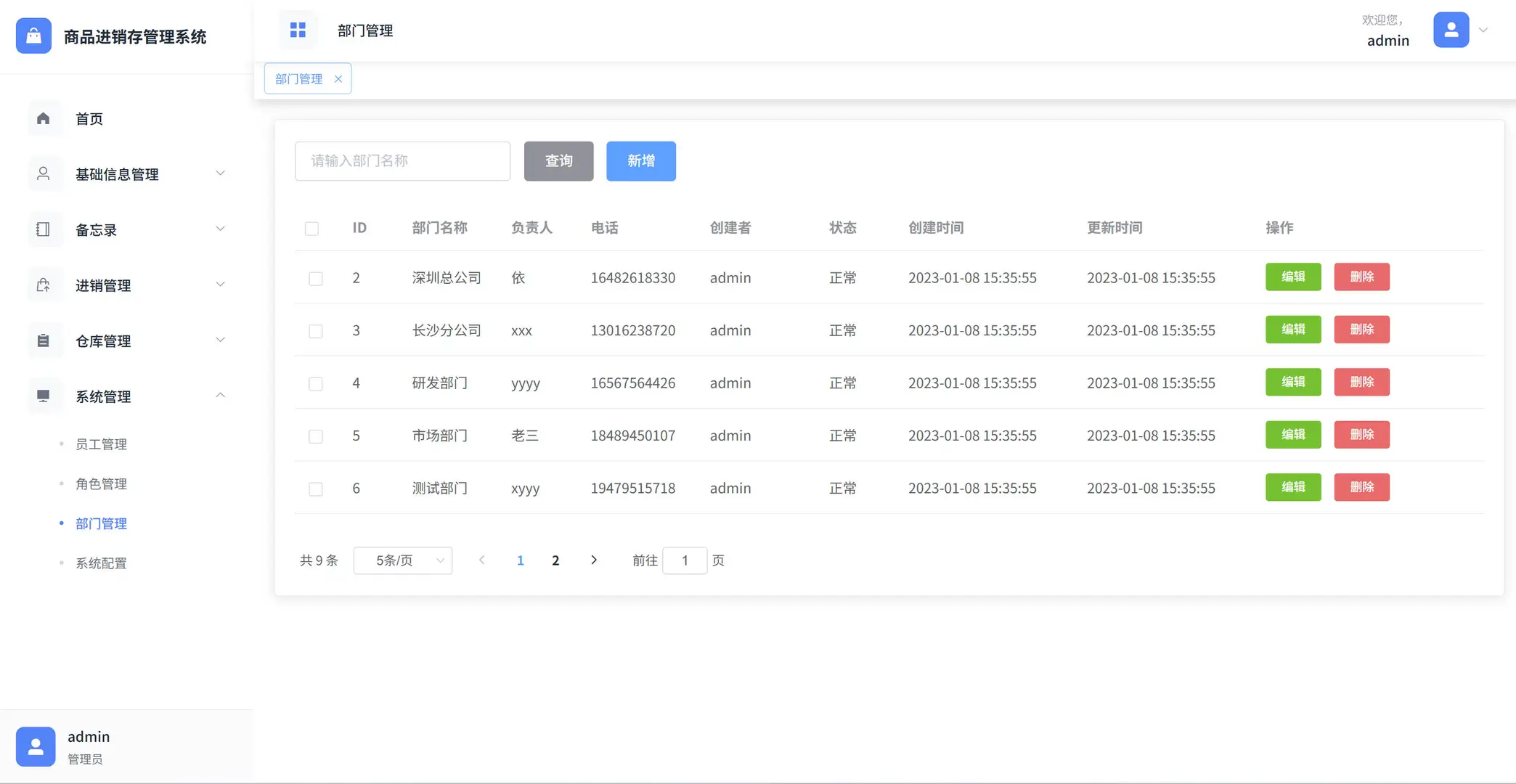Select all rows using the header checkbox
The image size is (1516, 784).
[312, 228]
